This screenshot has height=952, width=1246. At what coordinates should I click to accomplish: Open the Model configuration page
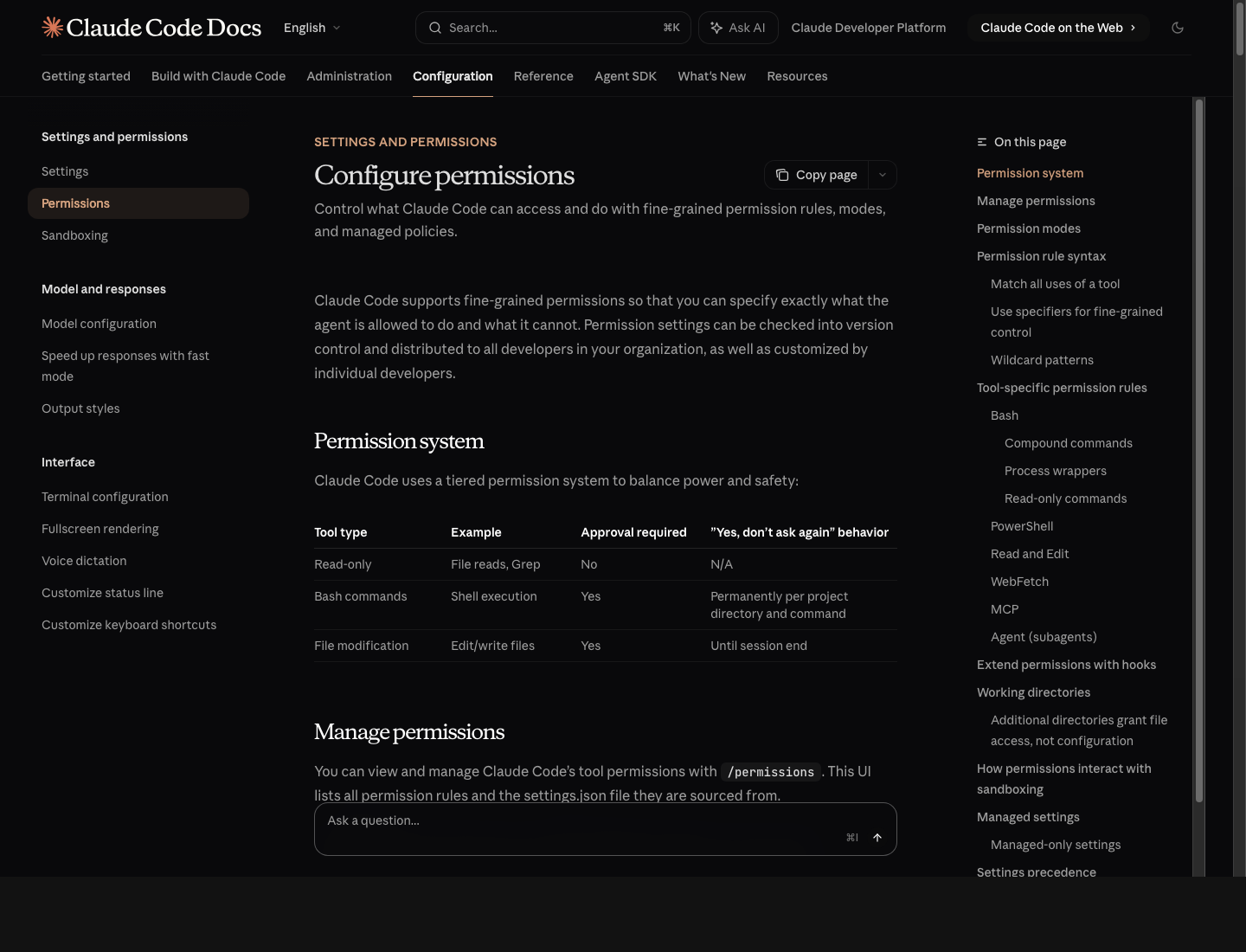tap(138, 324)
